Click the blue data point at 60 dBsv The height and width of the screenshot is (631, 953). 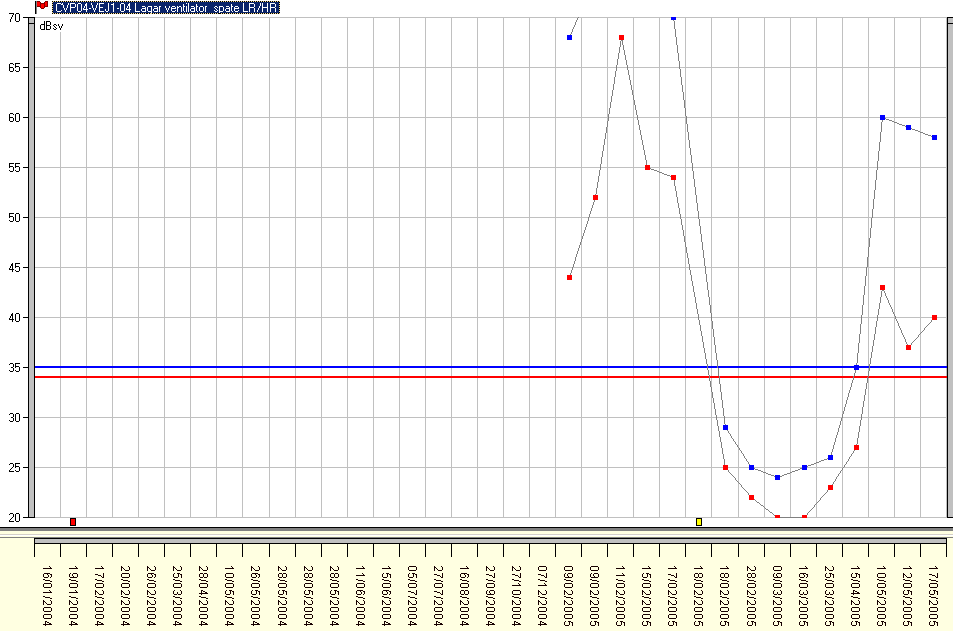coord(882,118)
